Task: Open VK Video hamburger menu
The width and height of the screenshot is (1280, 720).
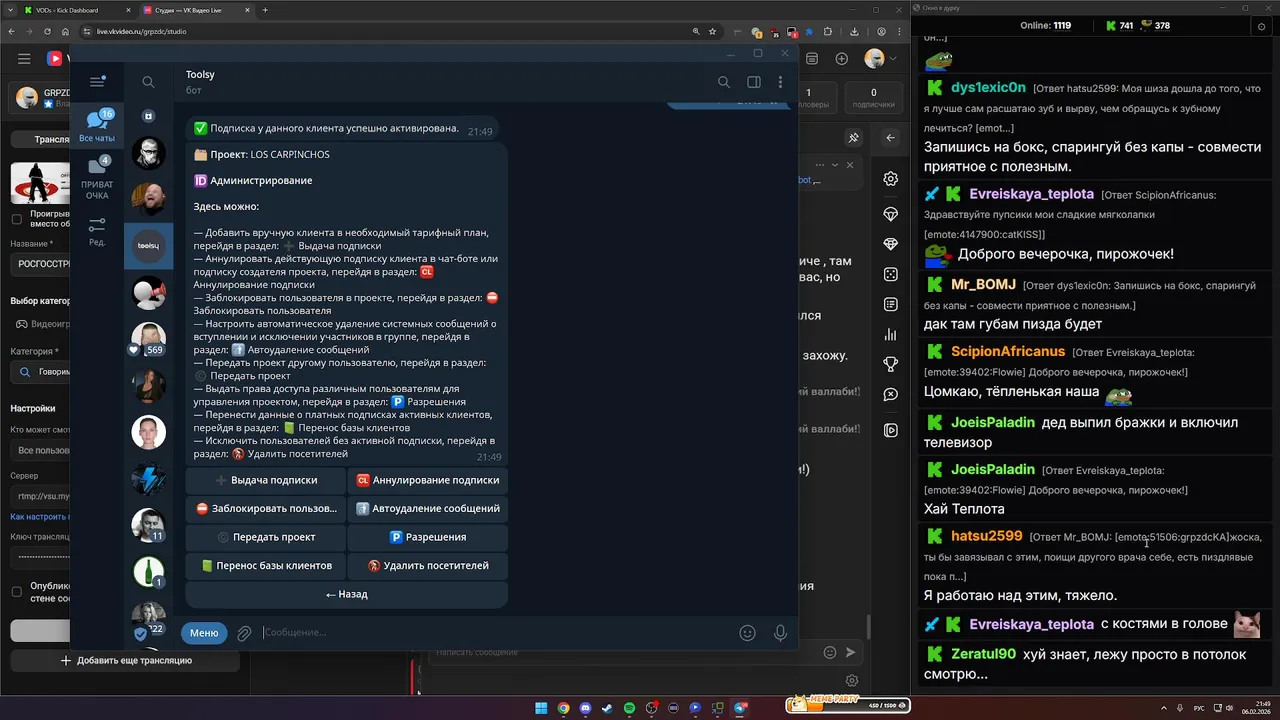Action: point(24,59)
